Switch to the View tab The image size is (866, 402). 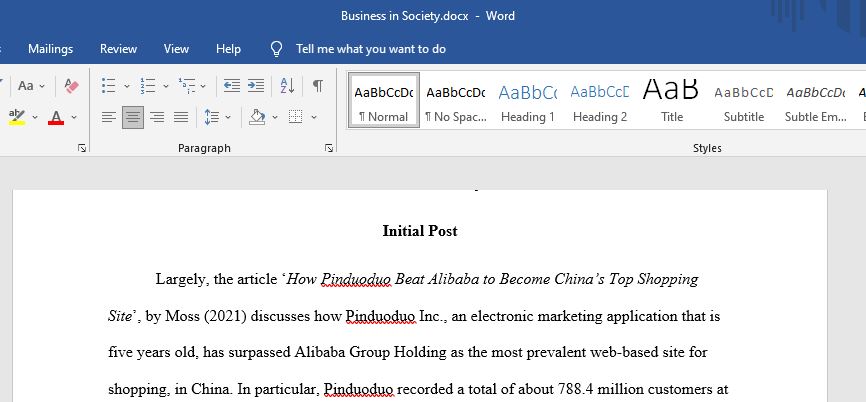pyautogui.click(x=176, y=49)
